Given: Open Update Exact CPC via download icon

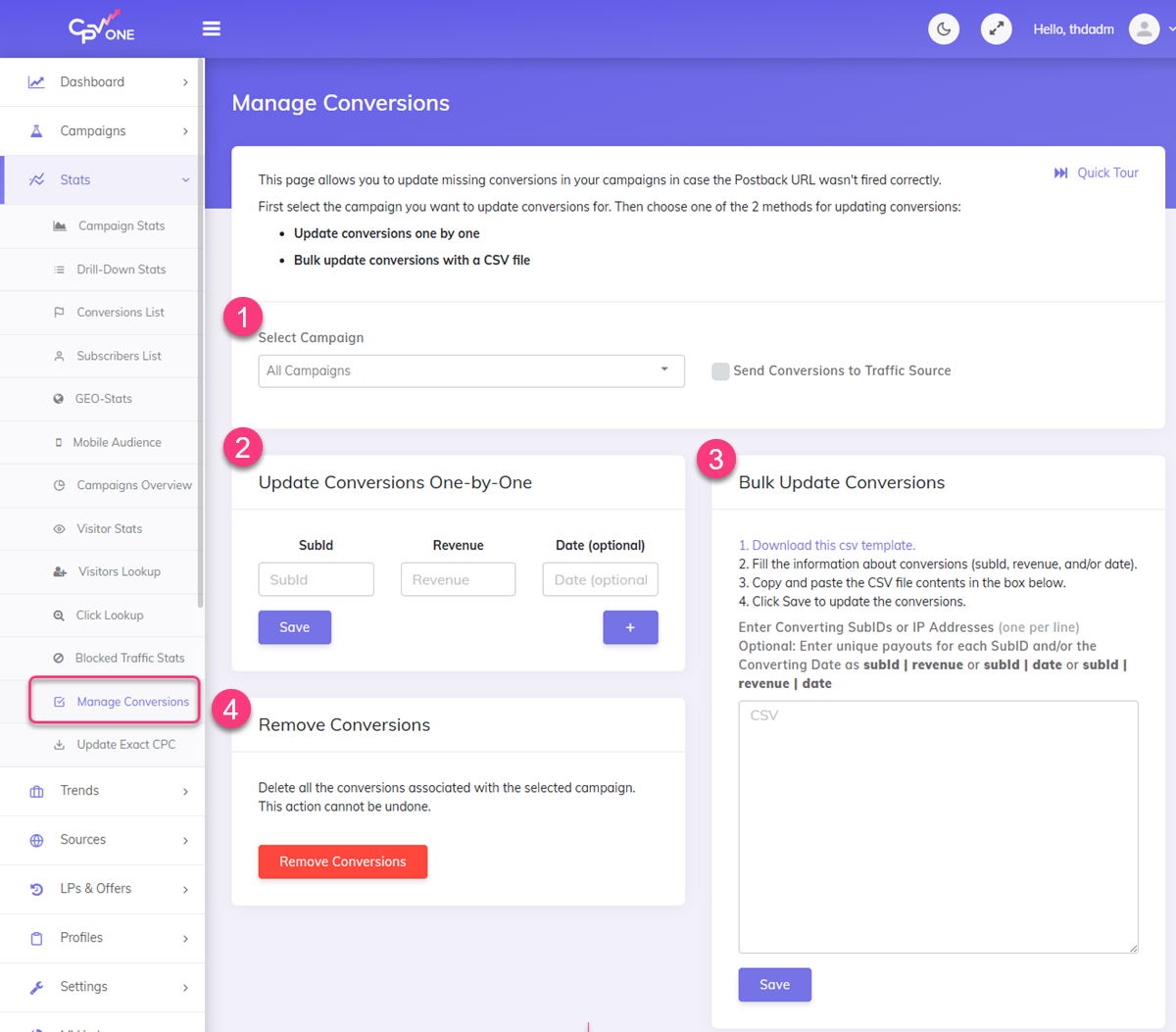Looking at the screenshot, I should (x=61, y=744).
